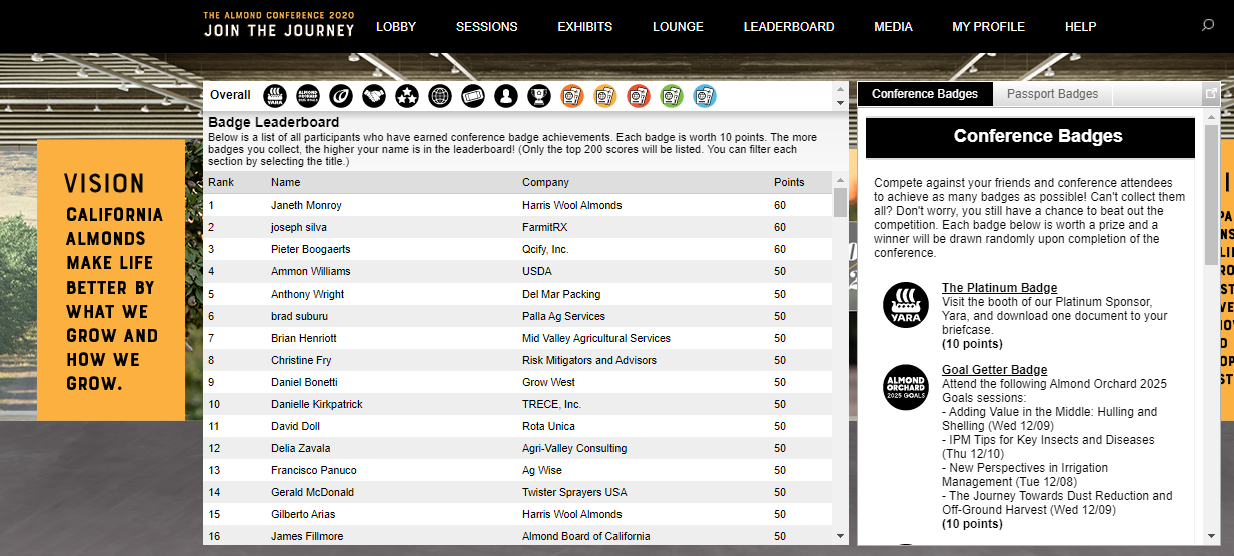1234x556 pixels.
Task: Click the Daniel Bonetti name cell
Action: point(304,382)
